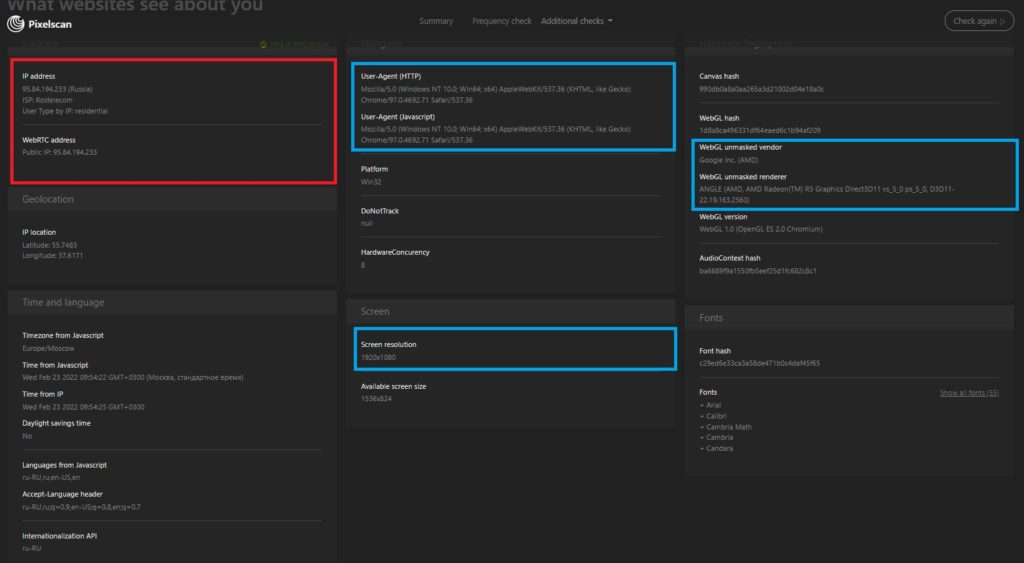The height and width of the screenshot is (563, 1024).
Task: Select the Latitude: 55.7483 value
Action: [x=50, y=245]
